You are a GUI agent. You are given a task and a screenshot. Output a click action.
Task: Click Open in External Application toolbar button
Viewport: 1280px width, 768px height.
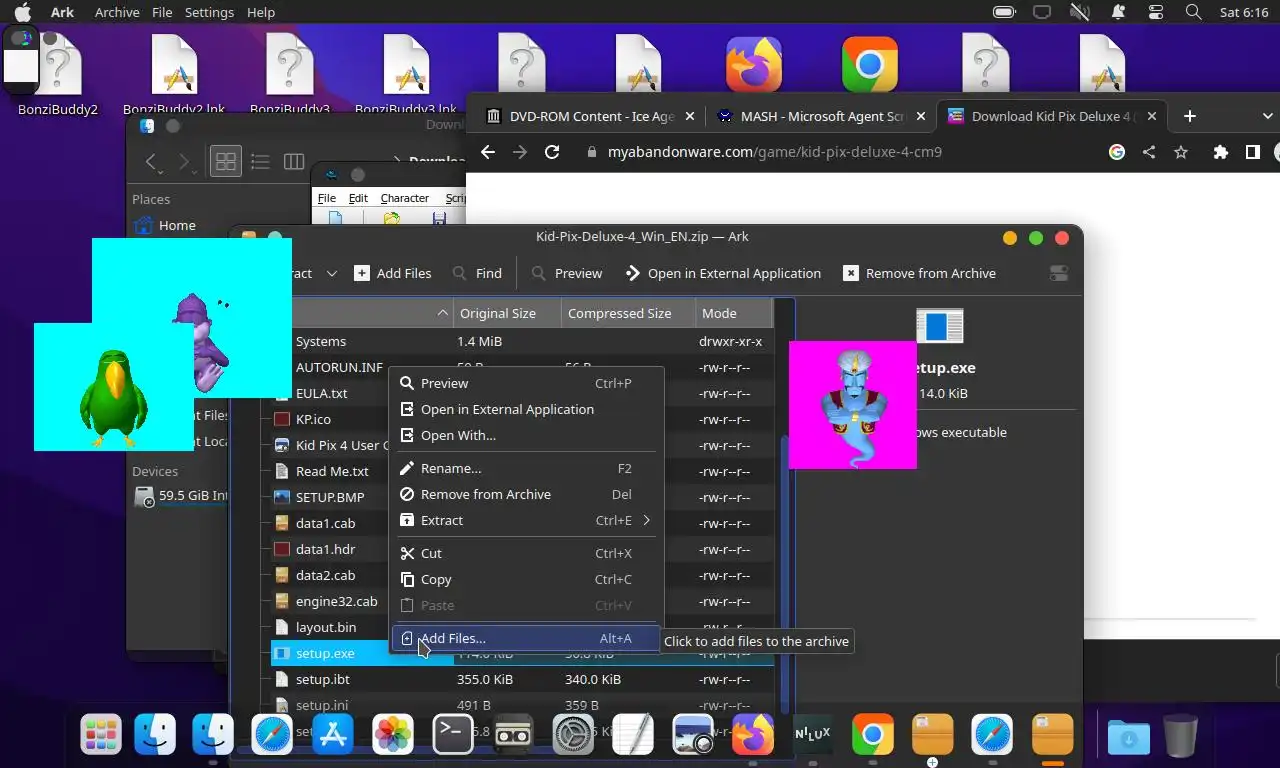tap(723, 273)
